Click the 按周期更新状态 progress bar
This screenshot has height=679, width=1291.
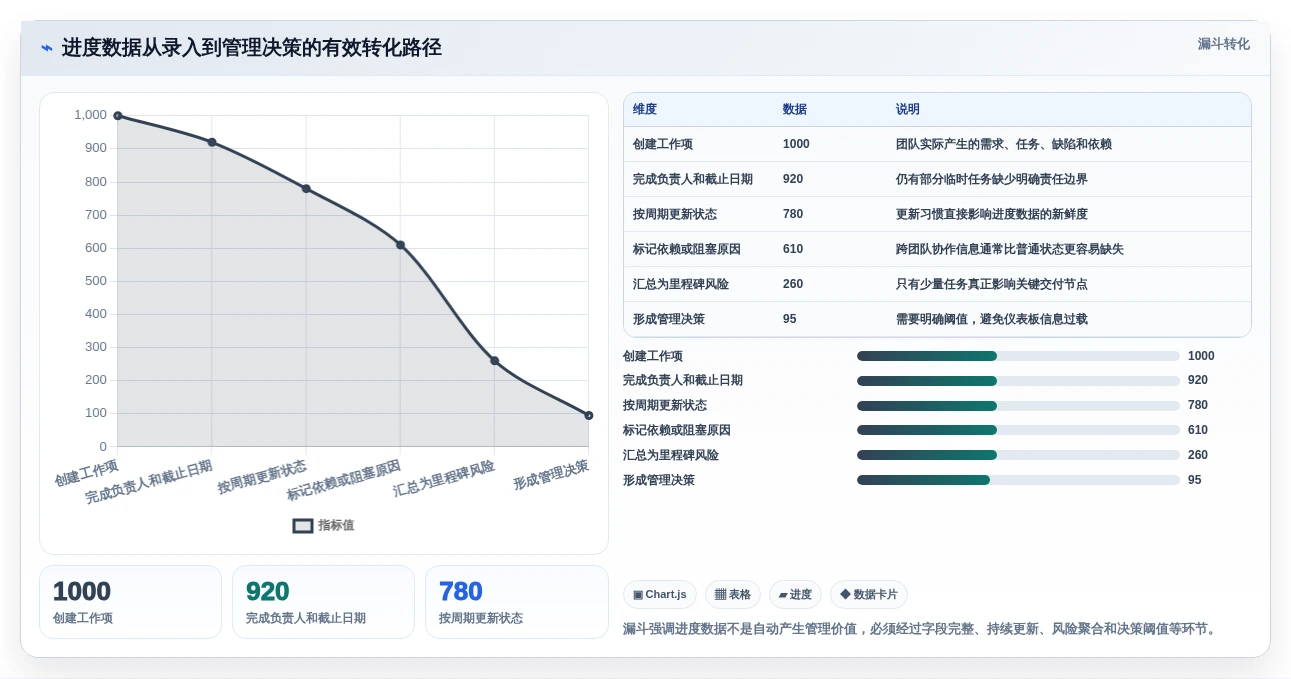click(1018, 406)
